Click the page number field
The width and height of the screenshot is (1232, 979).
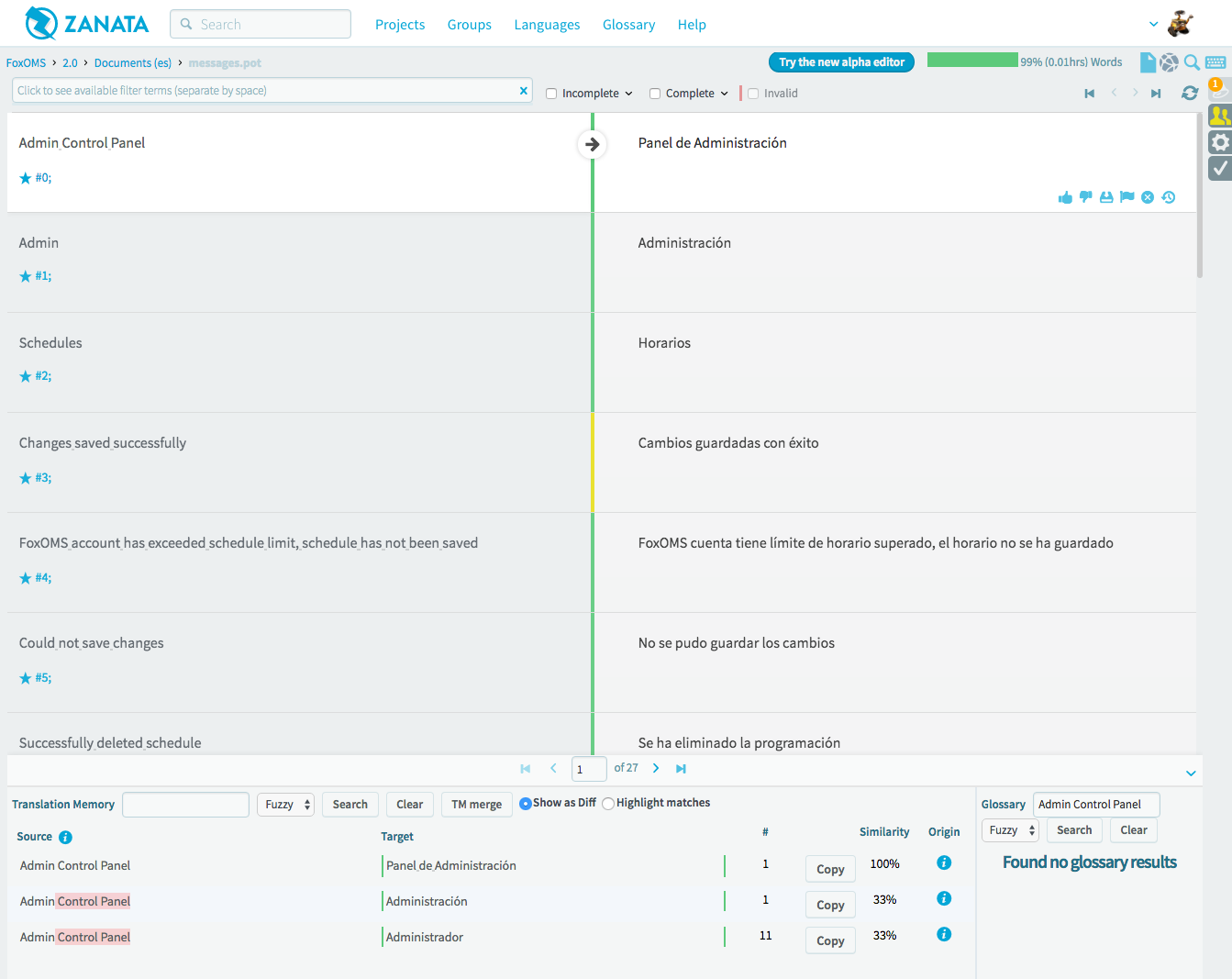pyautogui.click(x=589, y=769)
